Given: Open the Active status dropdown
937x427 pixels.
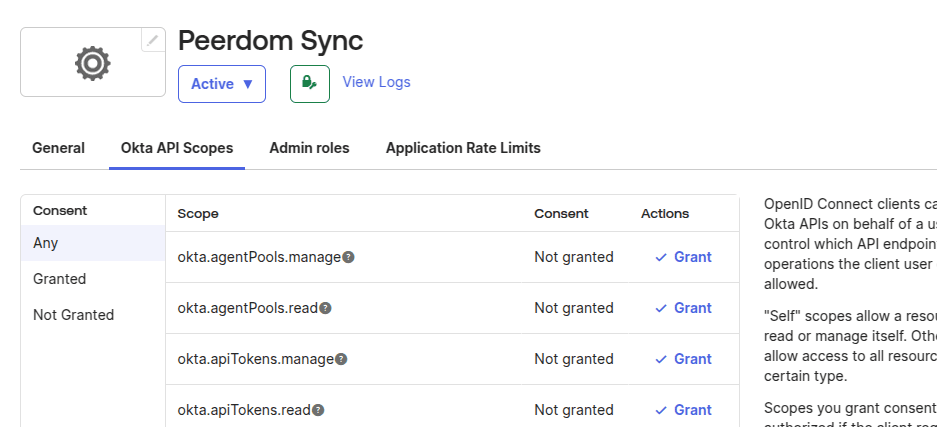Looking at the screenshot, I should (222, 84).
